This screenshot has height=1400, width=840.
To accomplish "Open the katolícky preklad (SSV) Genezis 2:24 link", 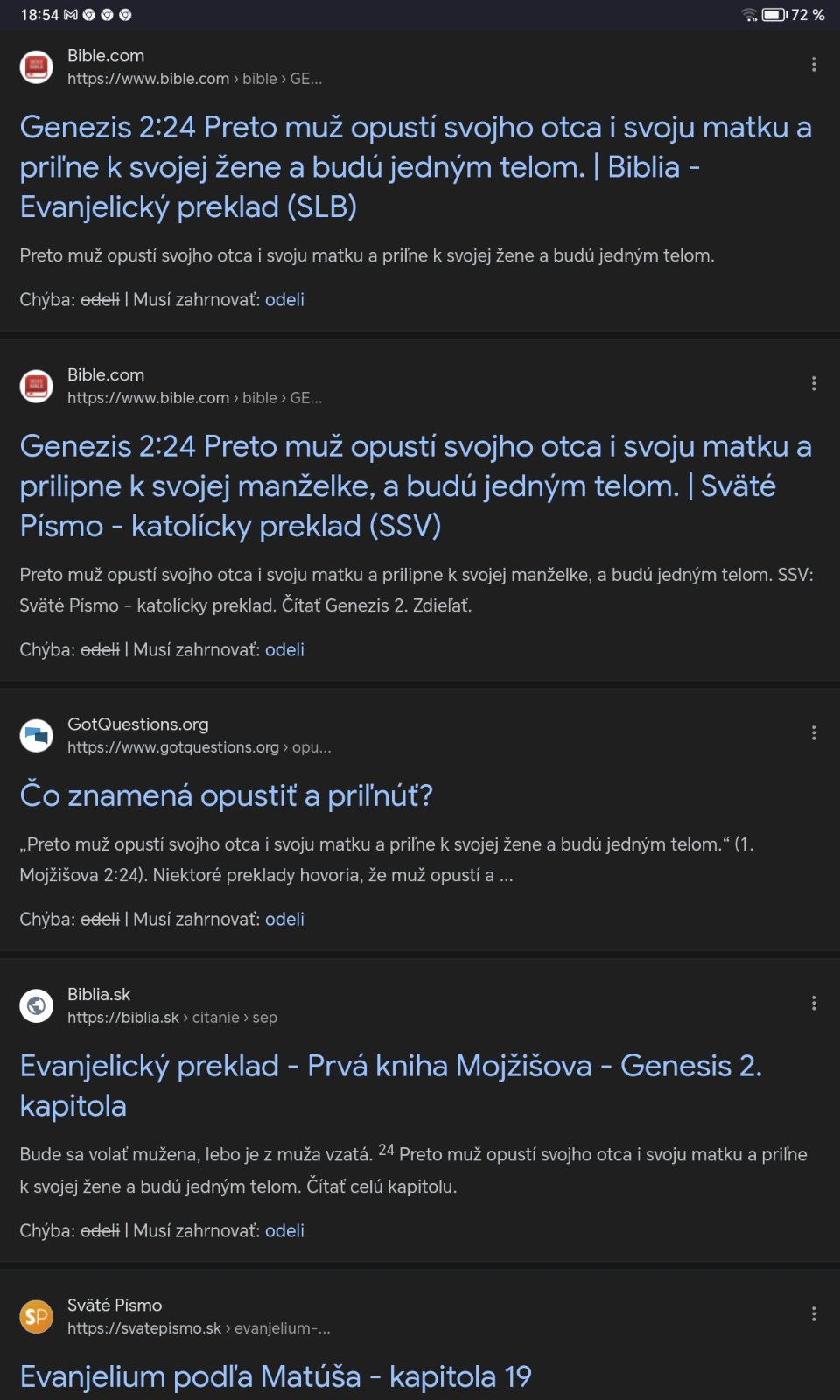I will coord(416,486).
